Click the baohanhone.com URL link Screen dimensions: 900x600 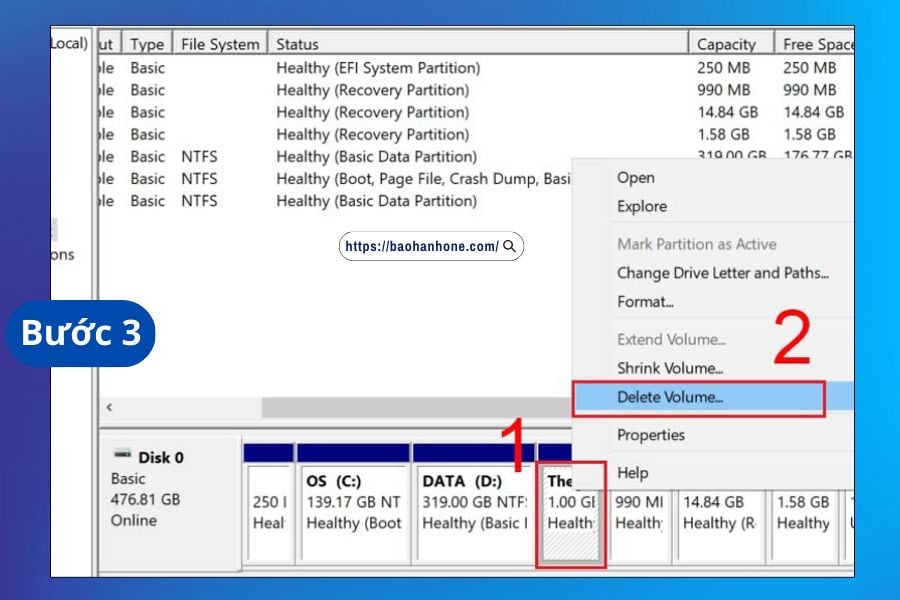tap(422, 246)
